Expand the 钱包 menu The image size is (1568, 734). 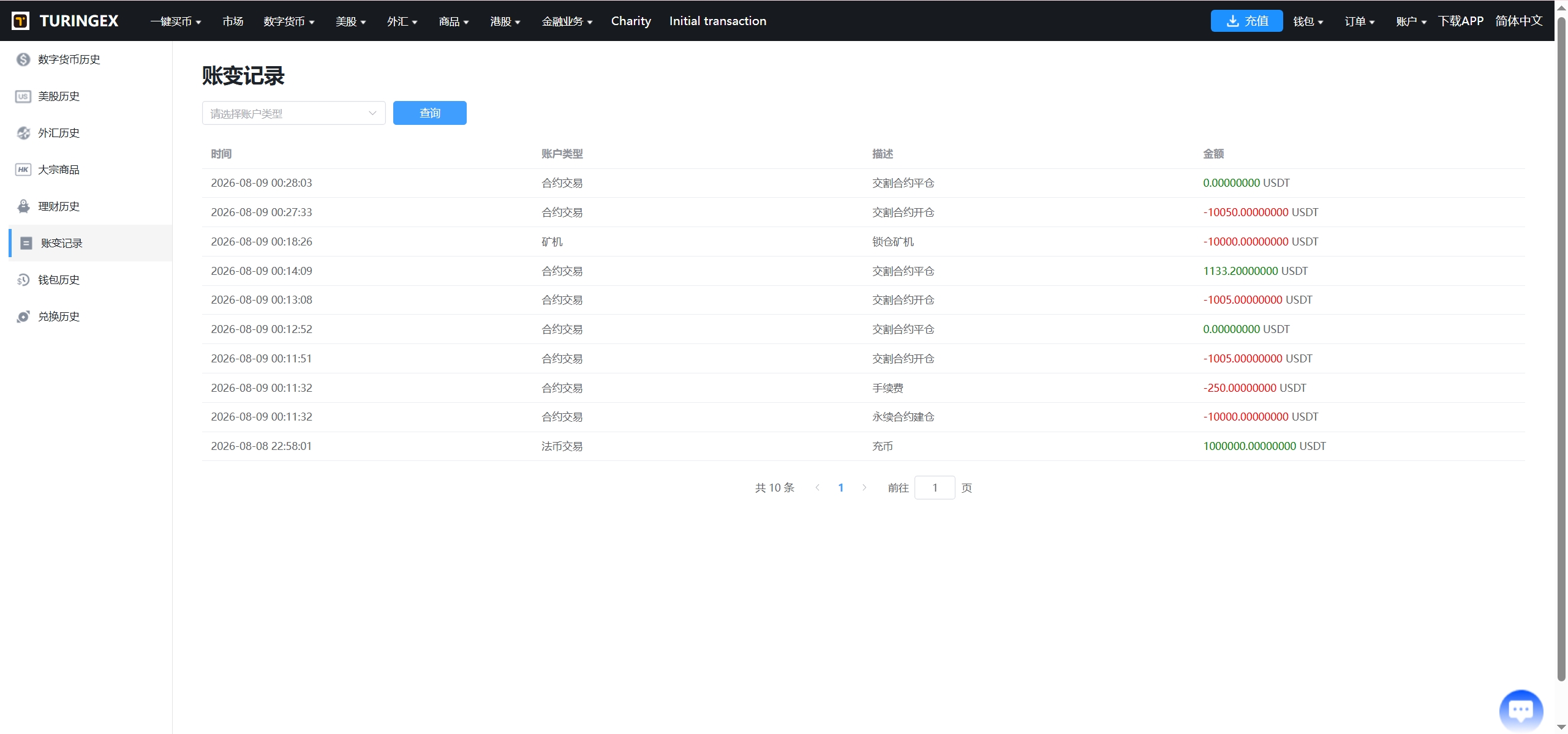tap(1308, 21)
